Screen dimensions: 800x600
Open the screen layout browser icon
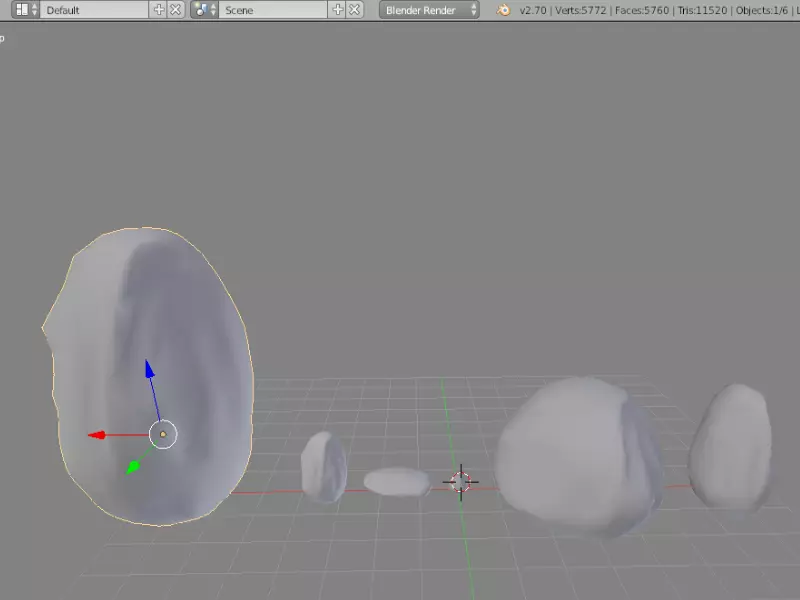coord(26,10)
